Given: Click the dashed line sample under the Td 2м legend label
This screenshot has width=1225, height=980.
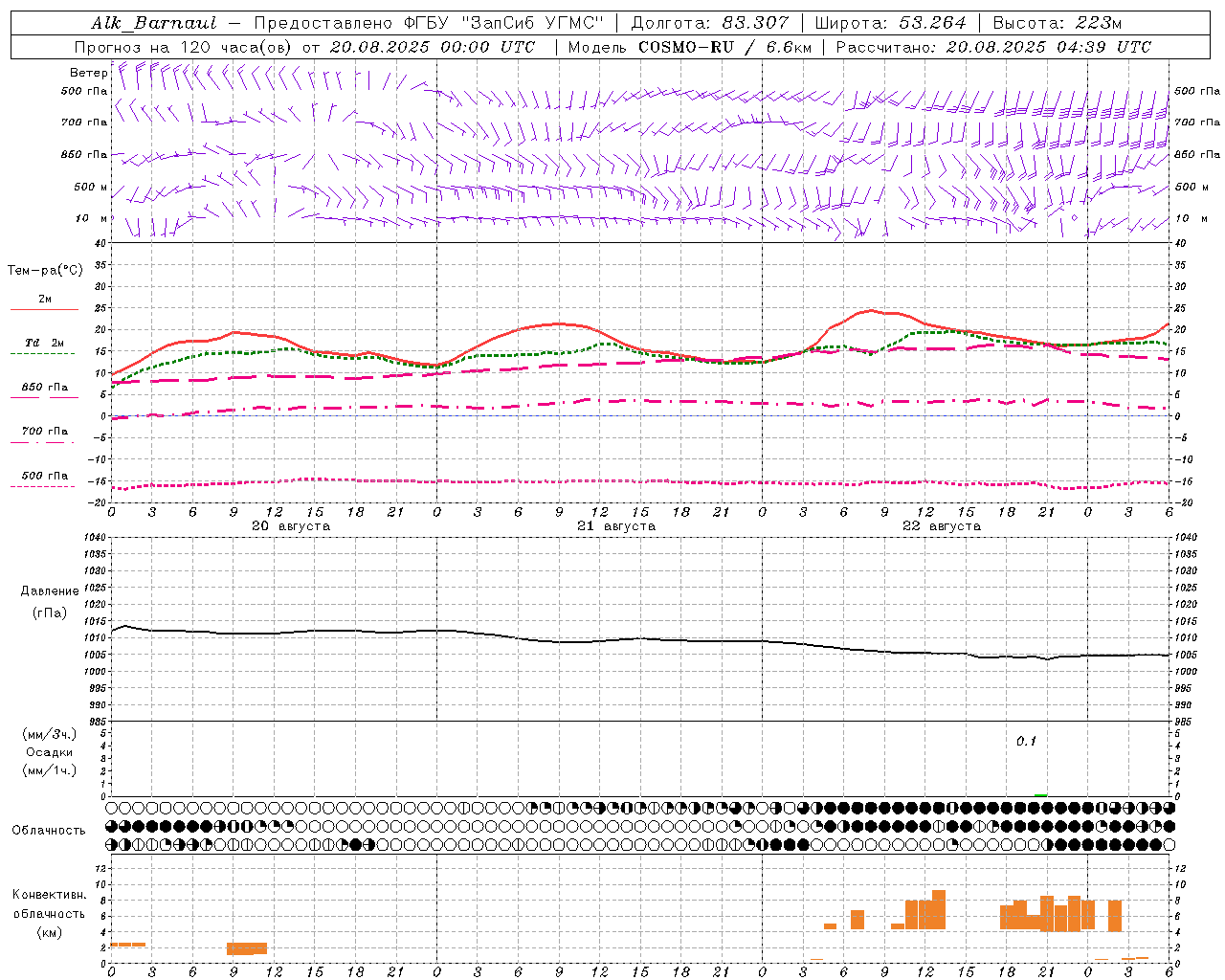Looking at the screenshot, I should [43, 353].
